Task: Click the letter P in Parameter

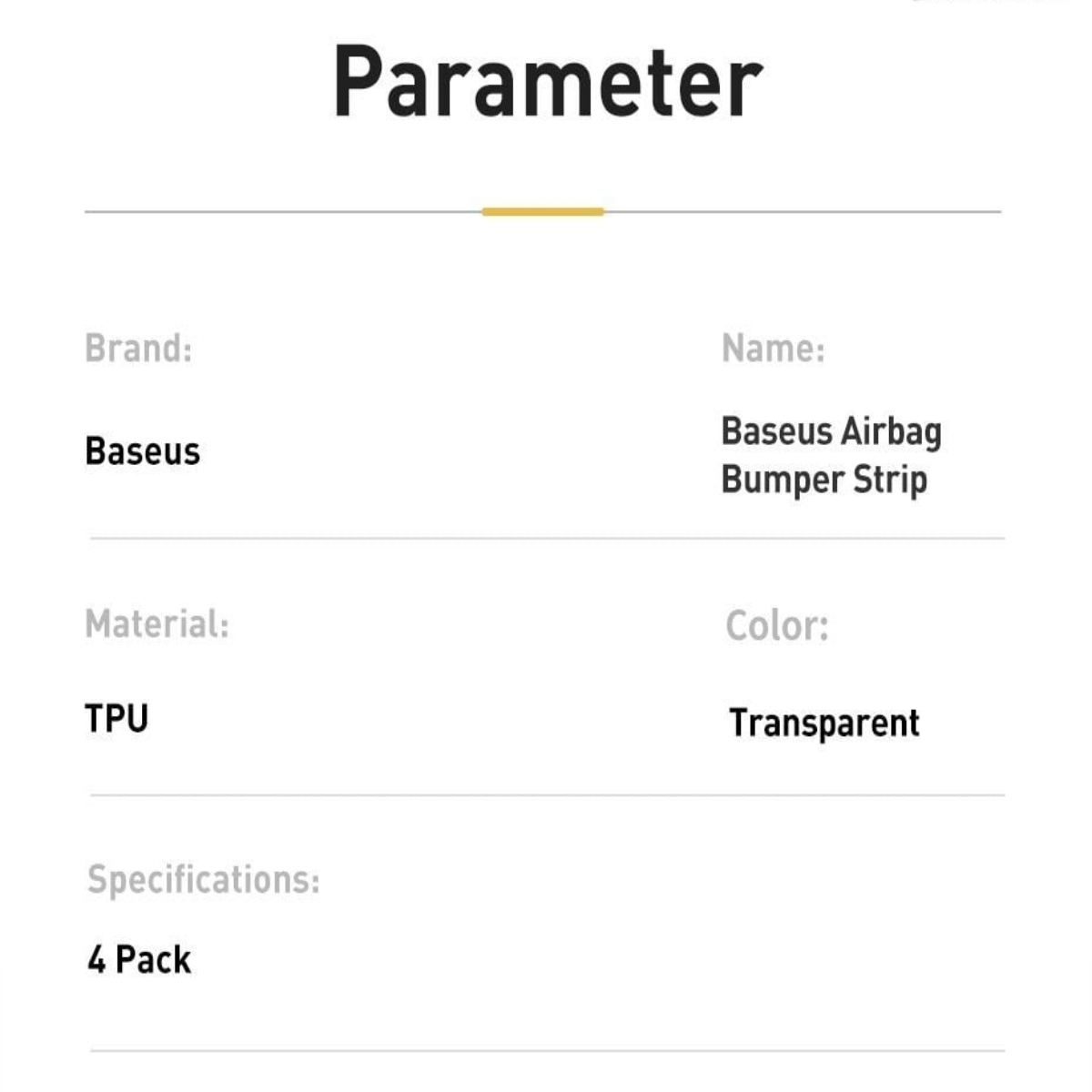Action: [357, 83]
